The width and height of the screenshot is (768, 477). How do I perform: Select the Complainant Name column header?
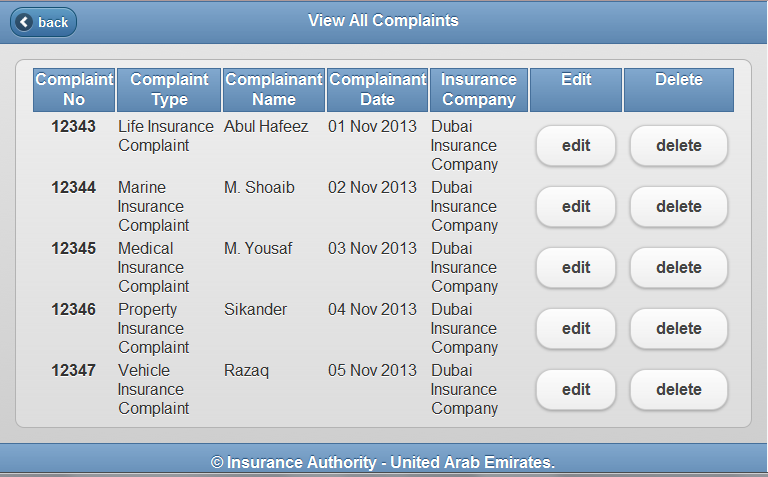[x=274, y=90]
